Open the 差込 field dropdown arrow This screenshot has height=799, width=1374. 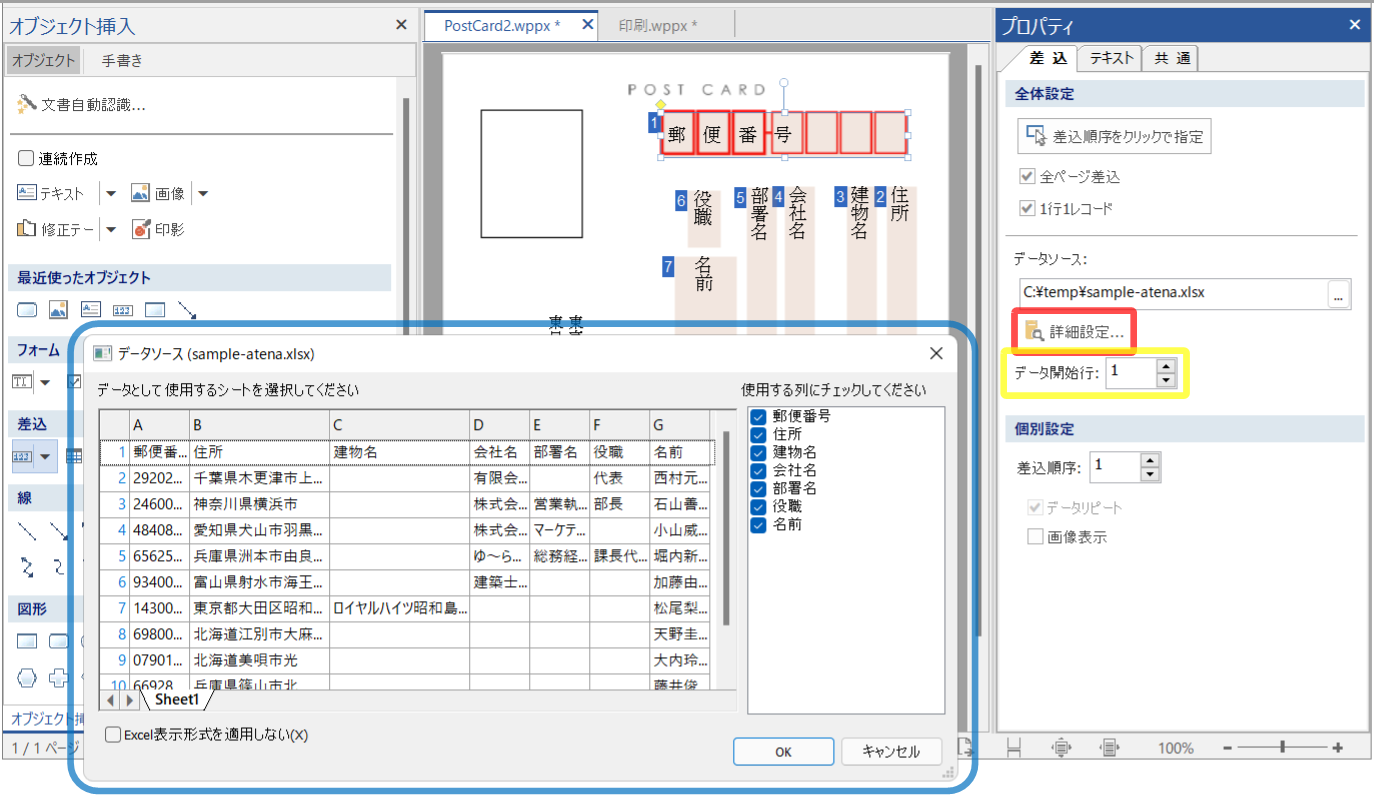click(45, 456)
